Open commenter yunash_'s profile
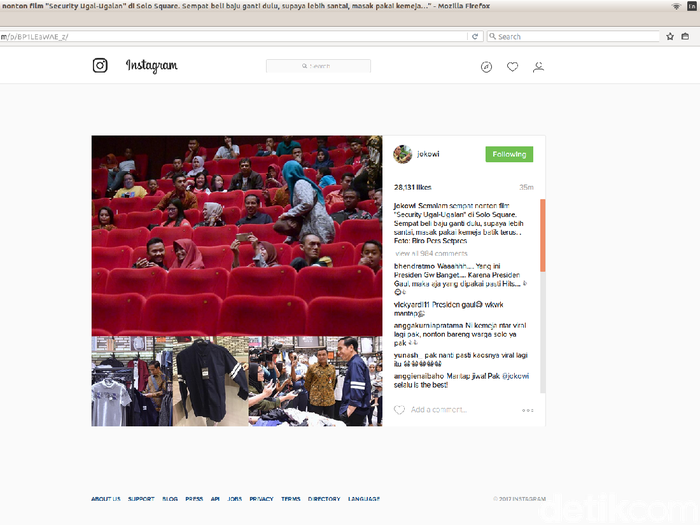The width and height of the screenshot is (700, 525). (x=406, y=355)
